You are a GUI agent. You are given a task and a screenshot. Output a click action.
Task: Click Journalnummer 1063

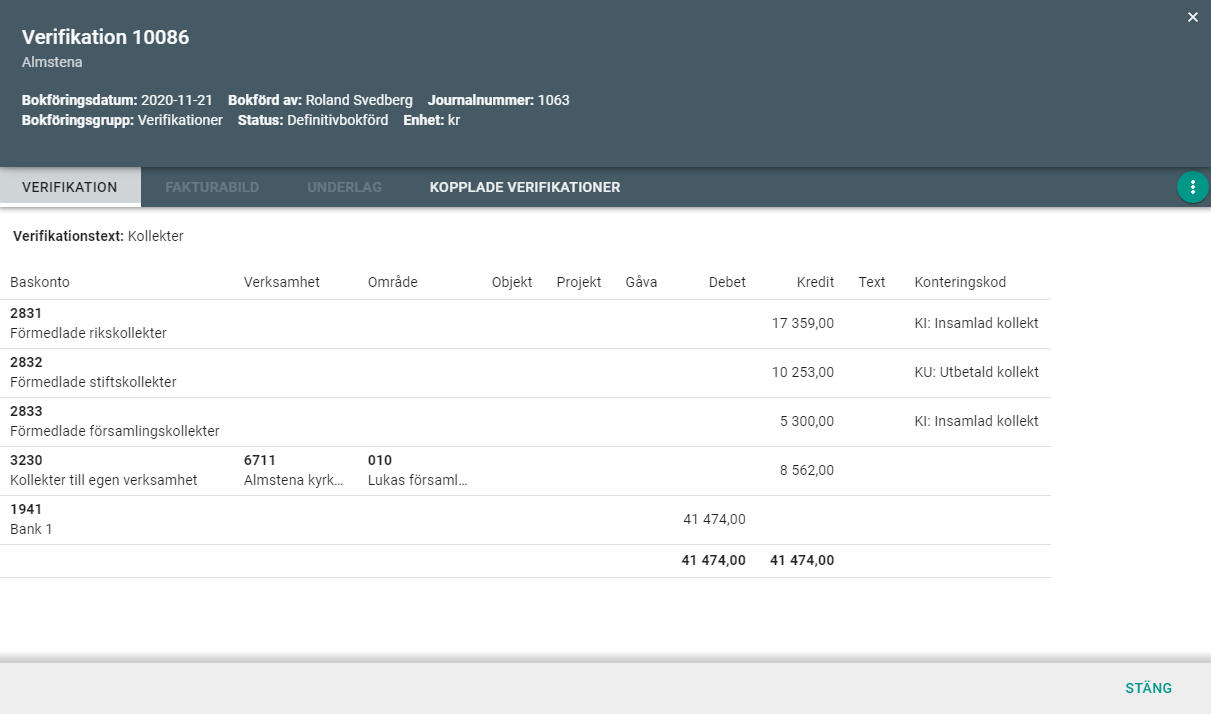[x=499, y=100]
